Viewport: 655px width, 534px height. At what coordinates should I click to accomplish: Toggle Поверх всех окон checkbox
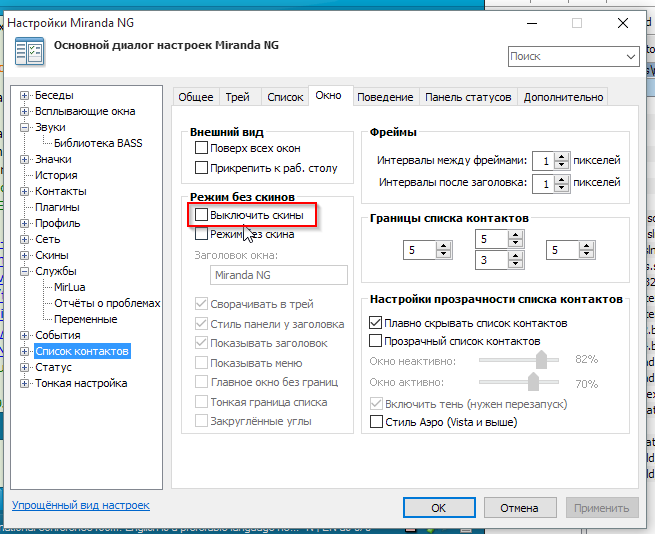[x=202, y=148]
